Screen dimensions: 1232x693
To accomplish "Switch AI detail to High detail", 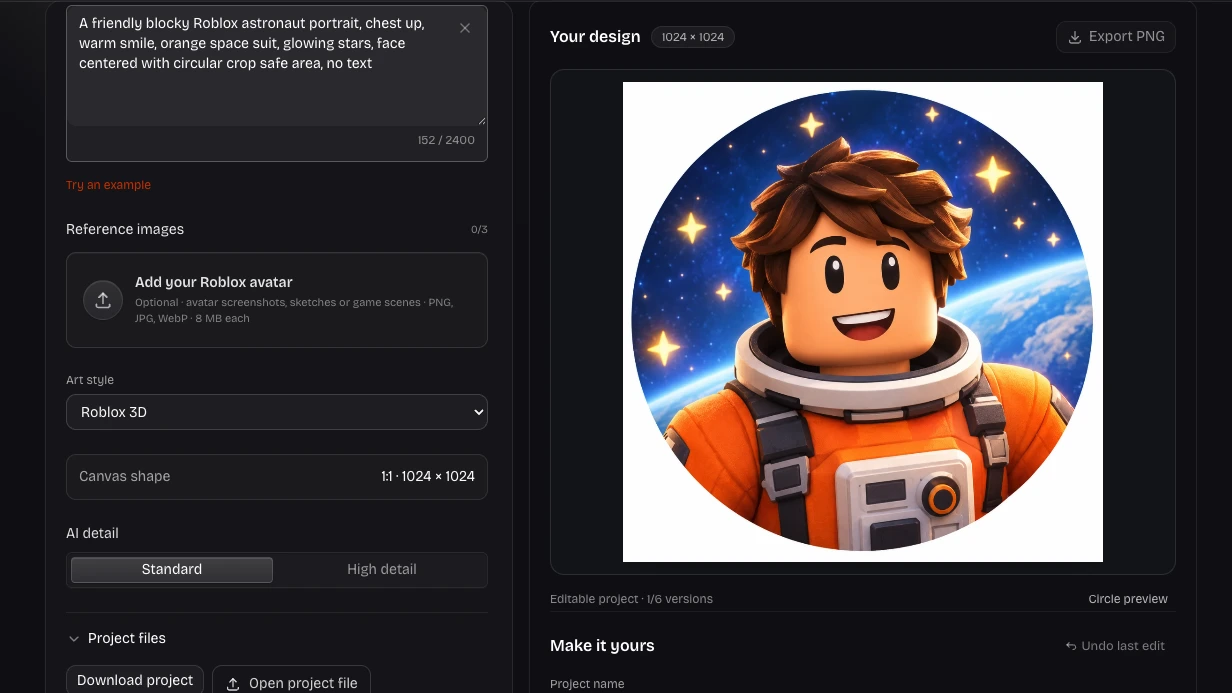I will click(382, 569).
